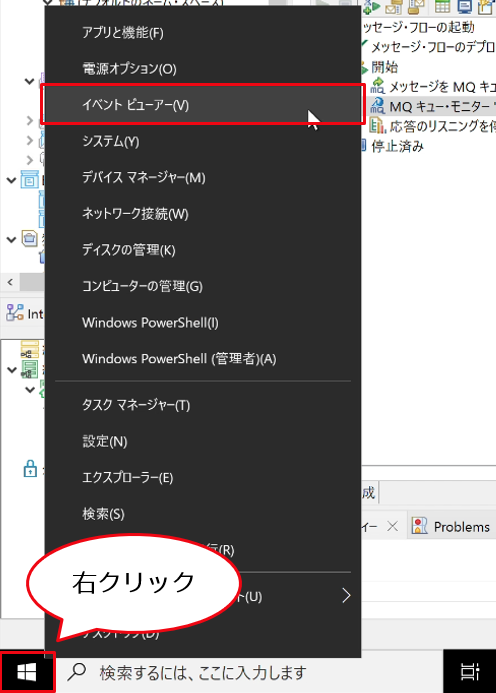496x693 pixels.
Task: Switch to the Problems tab
Action: pyautogui.click(x=451, y=527)
